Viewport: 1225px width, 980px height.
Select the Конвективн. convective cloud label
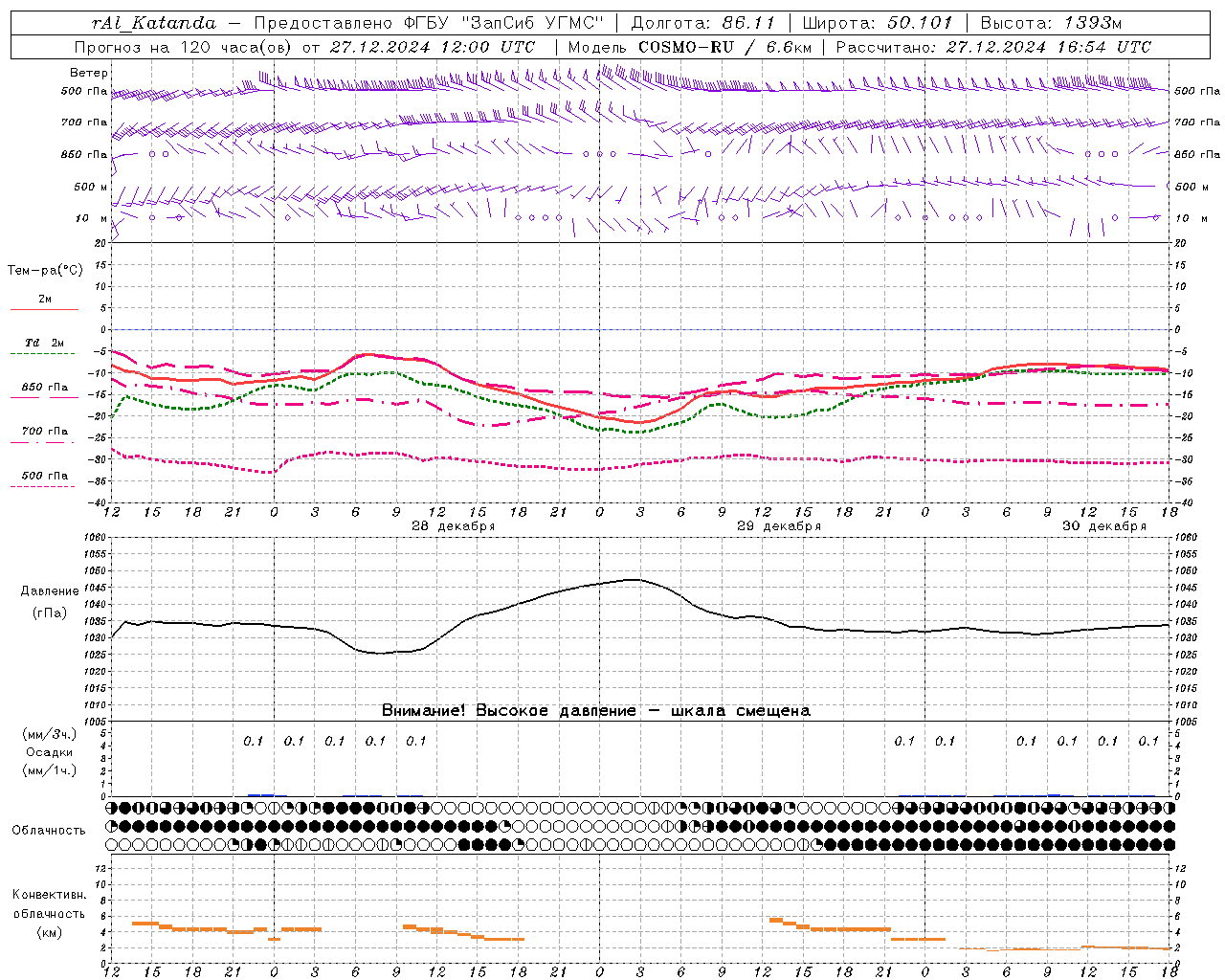(x=50, y=895)
